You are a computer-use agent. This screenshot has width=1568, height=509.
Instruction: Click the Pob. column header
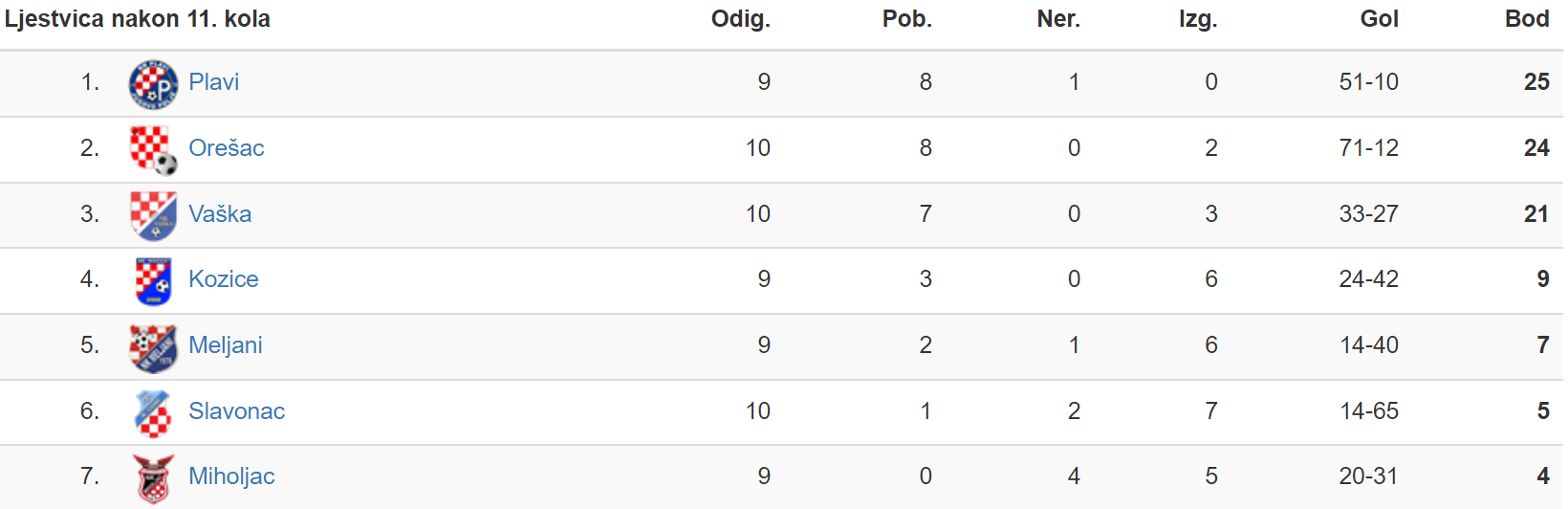[x=906, y=19]
